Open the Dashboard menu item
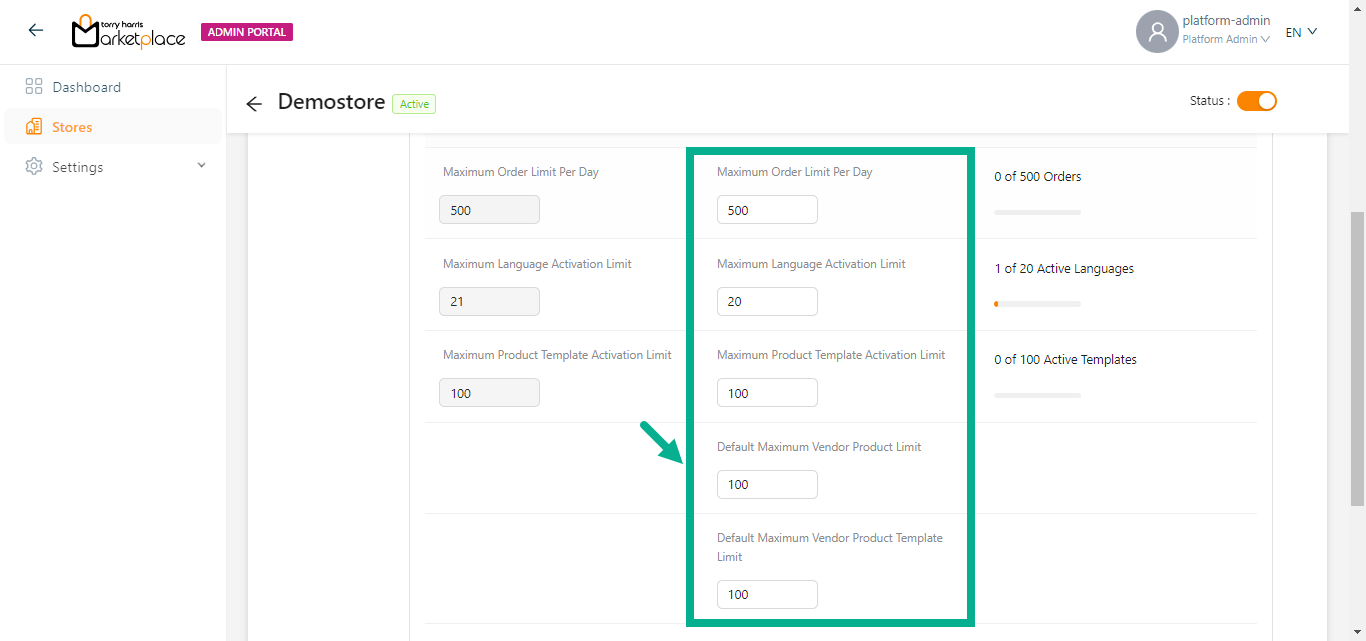The image size is (1366, 641). 86,87
